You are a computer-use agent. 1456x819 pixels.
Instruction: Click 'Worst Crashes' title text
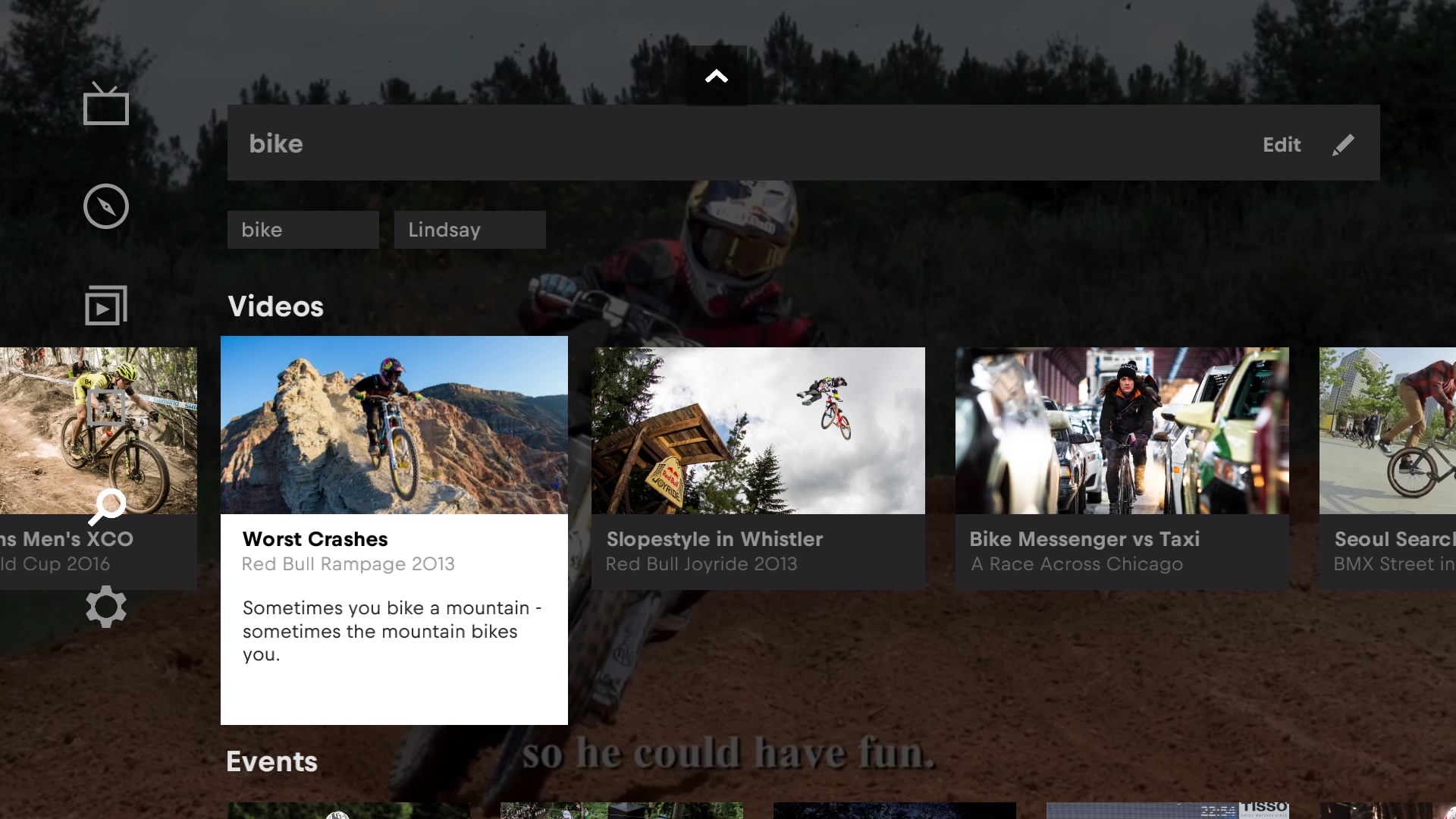(315, 539)
